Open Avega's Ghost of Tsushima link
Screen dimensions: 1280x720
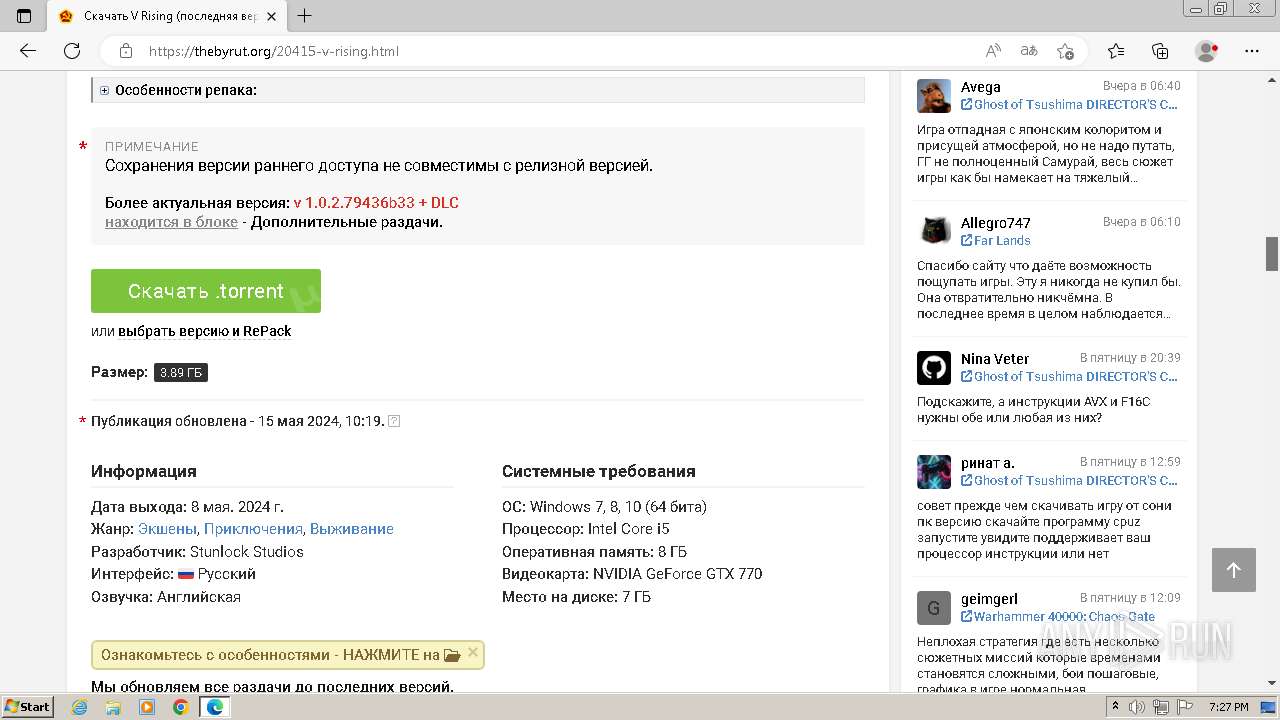point(1069,104)
